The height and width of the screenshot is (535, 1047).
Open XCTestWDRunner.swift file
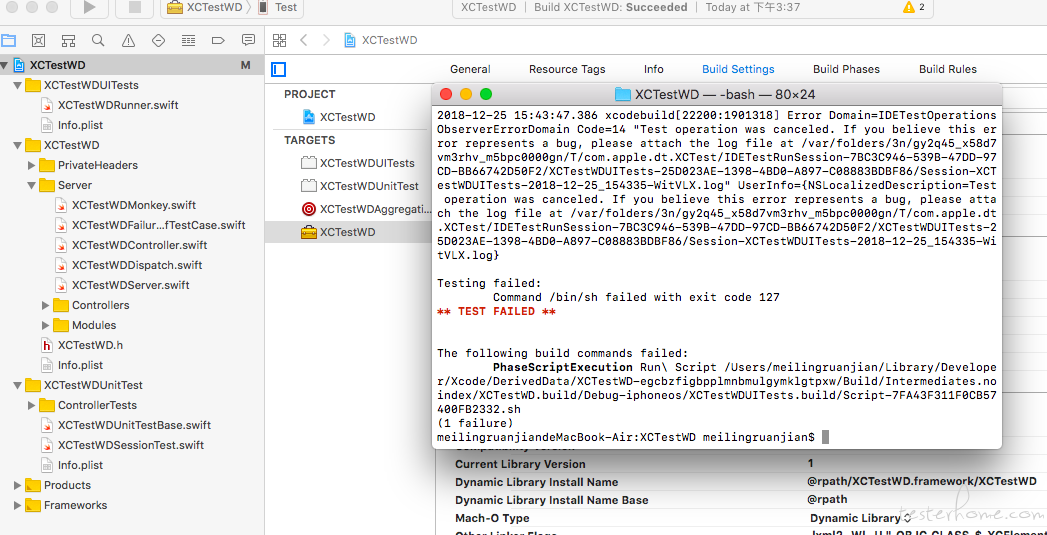[118, 105]
